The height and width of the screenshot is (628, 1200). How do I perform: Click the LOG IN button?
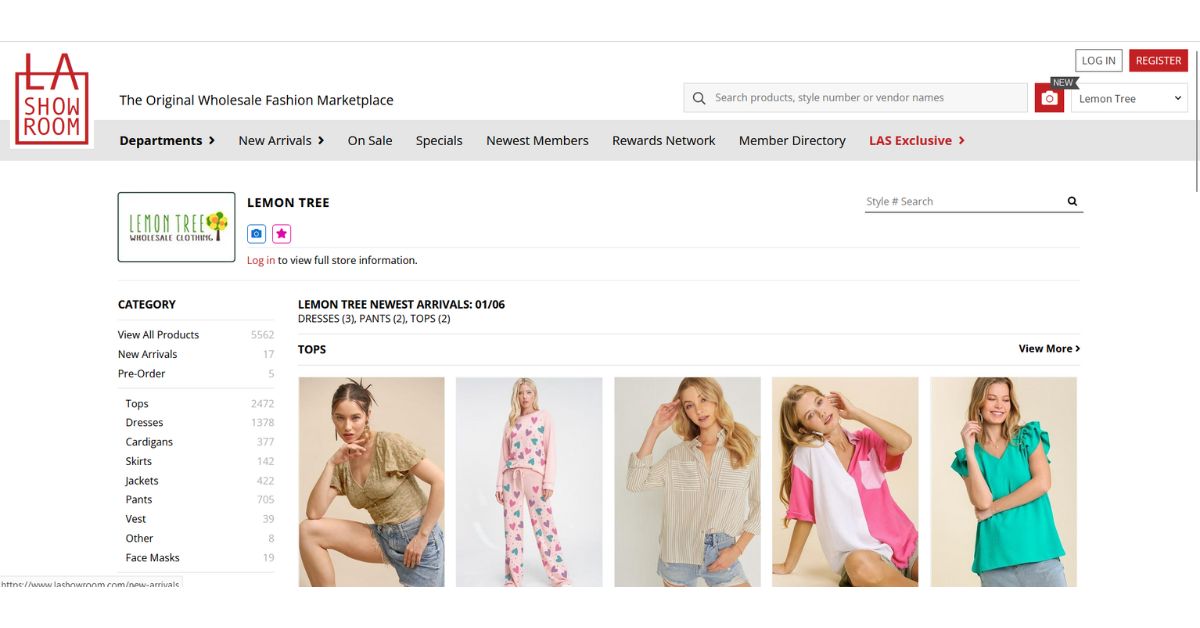click(x=1098, y=61)
